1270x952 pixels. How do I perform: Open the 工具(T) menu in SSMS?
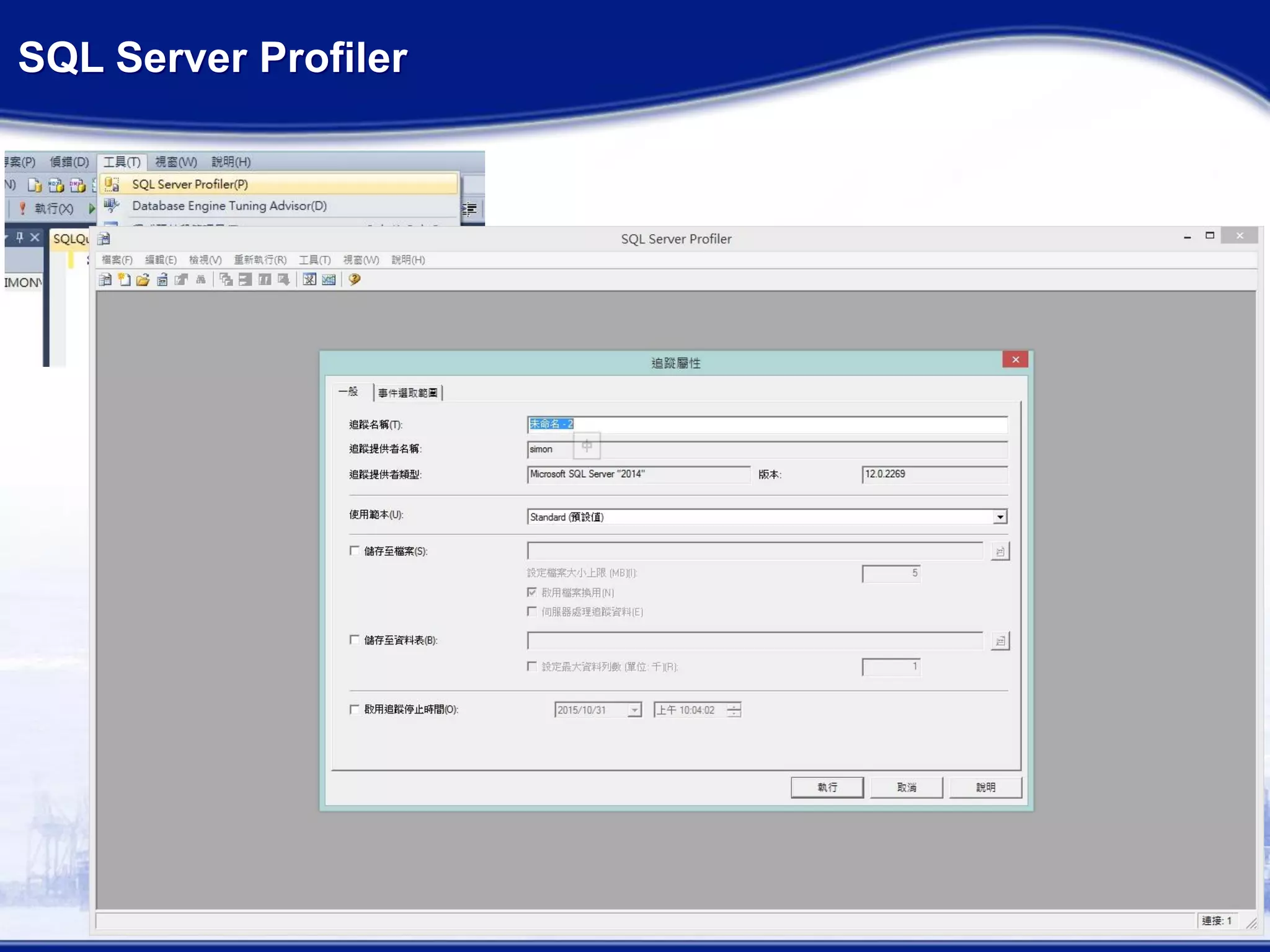(x=122, y=162)
